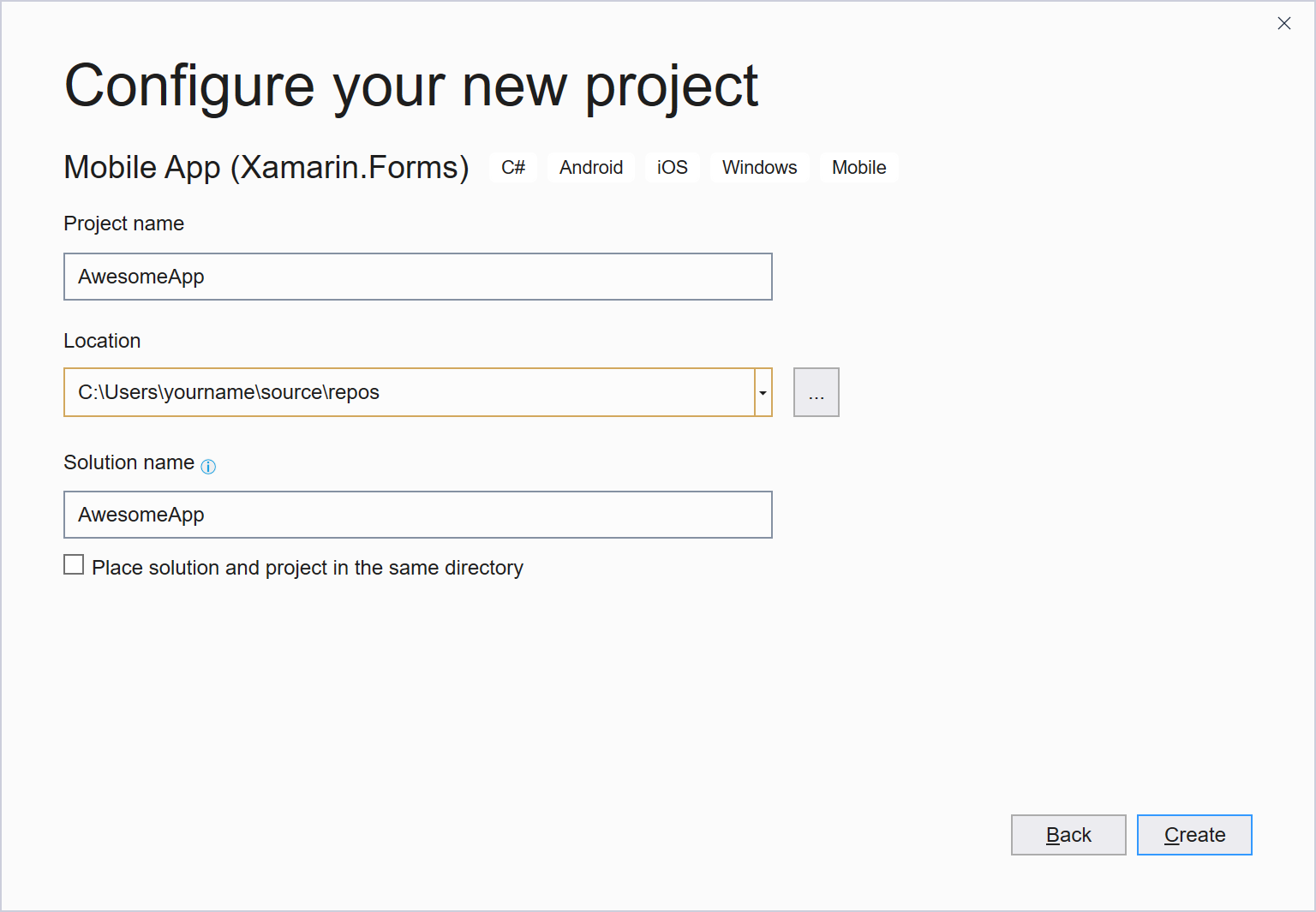Focus the Solution name text field

(x=417, y=515)
